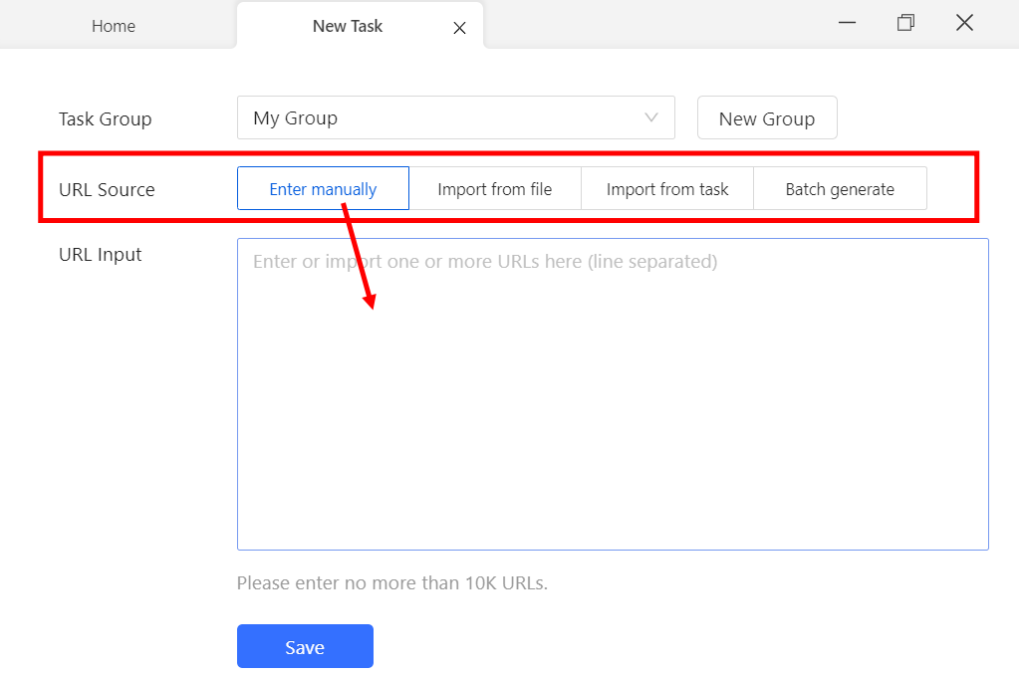Click the URL placeholder hint text

[485, 262]
